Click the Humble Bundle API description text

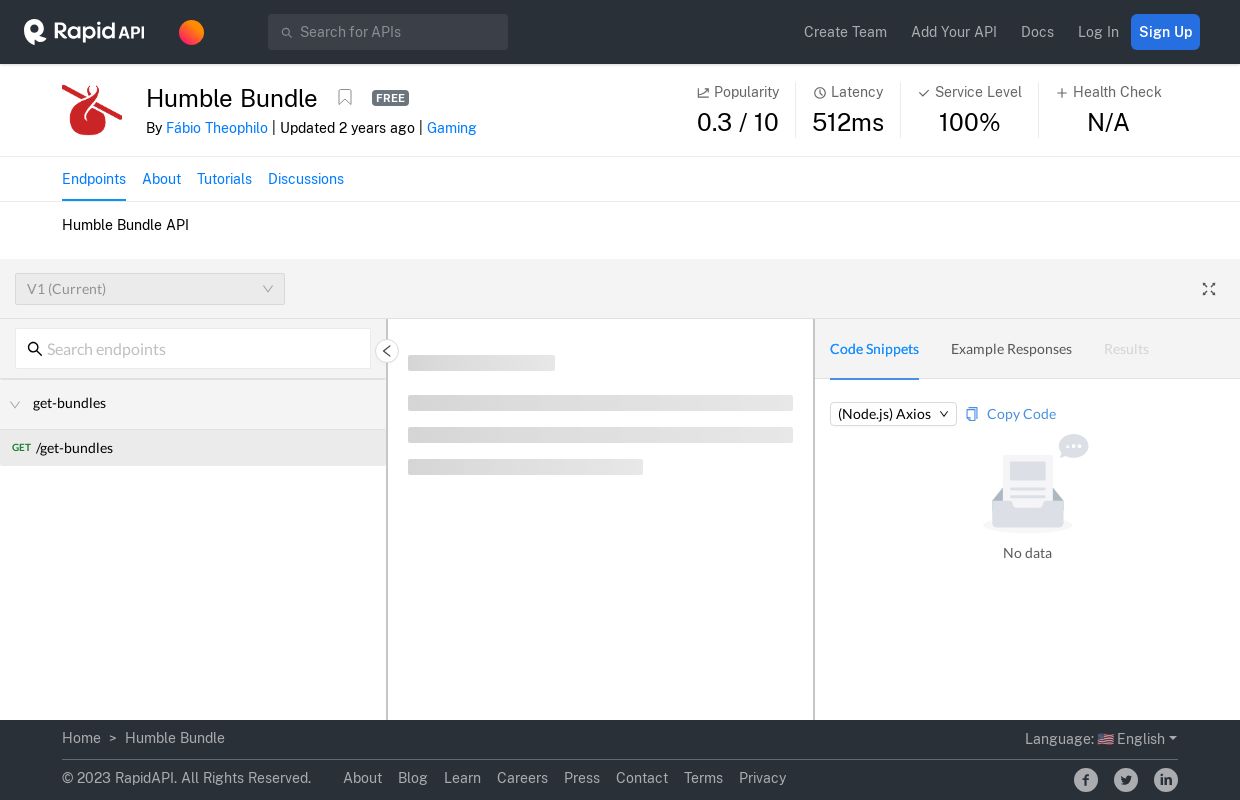pyautogui.click(x=125, y=225)
